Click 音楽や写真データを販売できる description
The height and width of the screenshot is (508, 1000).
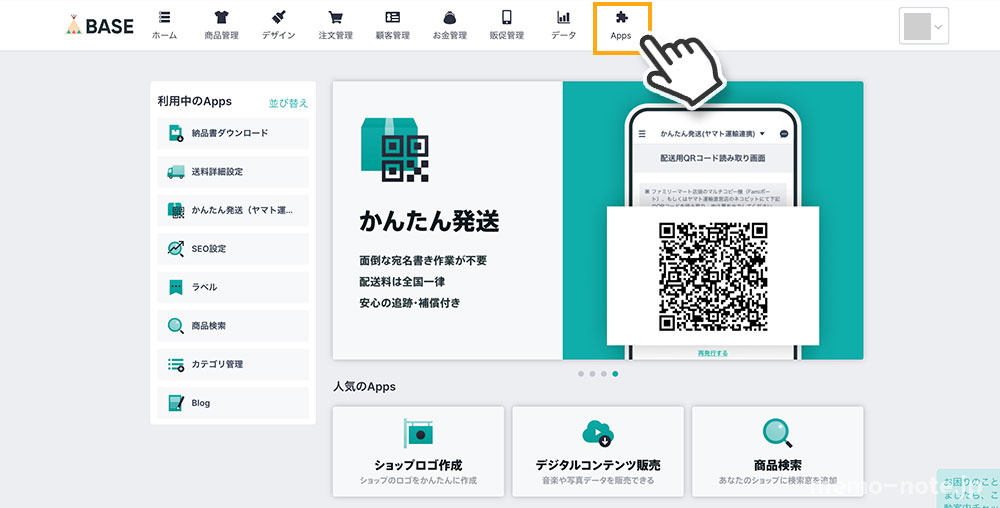(598, 480)
